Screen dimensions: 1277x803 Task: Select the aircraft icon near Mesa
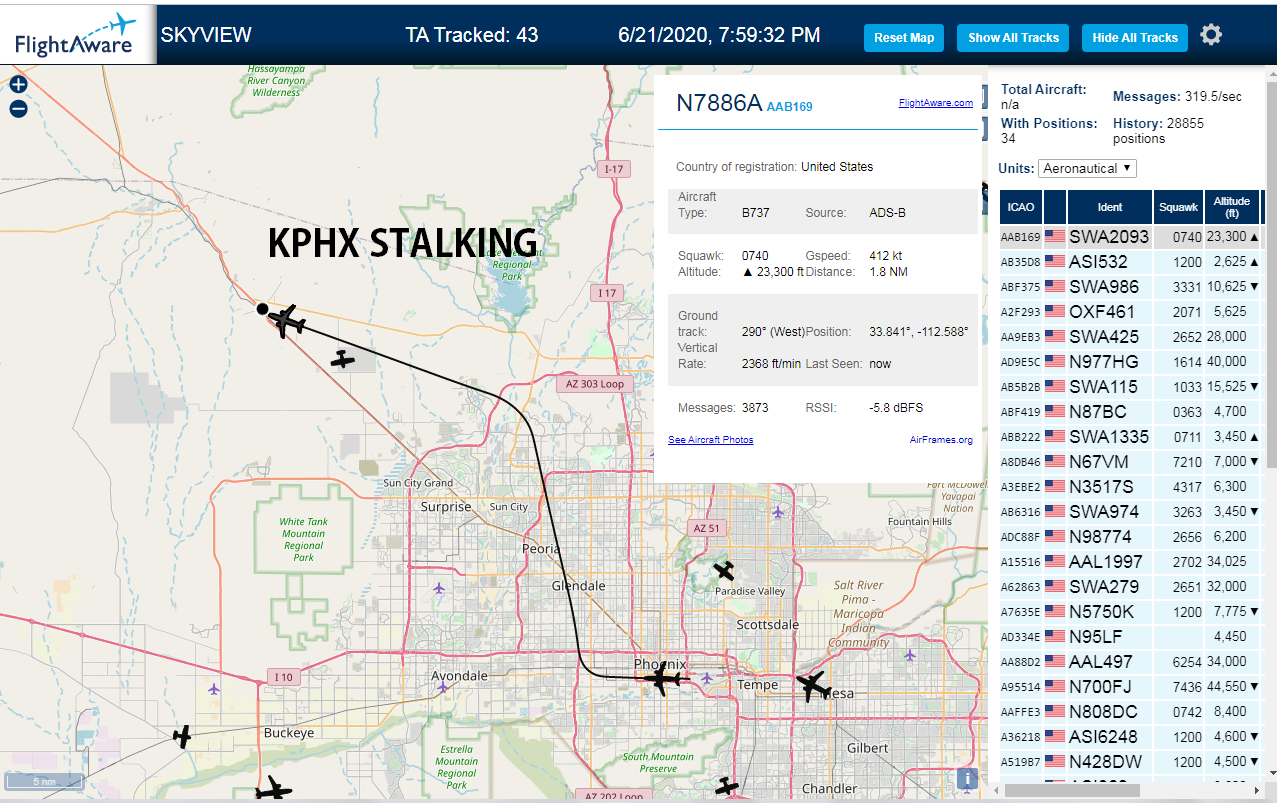[812, 686]
